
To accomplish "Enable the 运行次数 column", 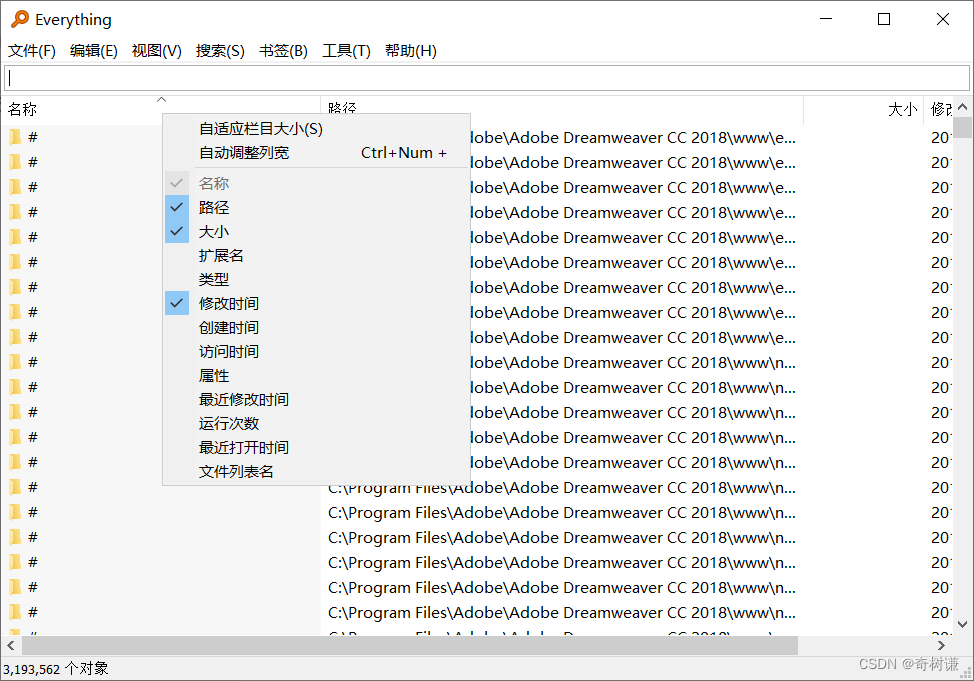I will point(316,424).
